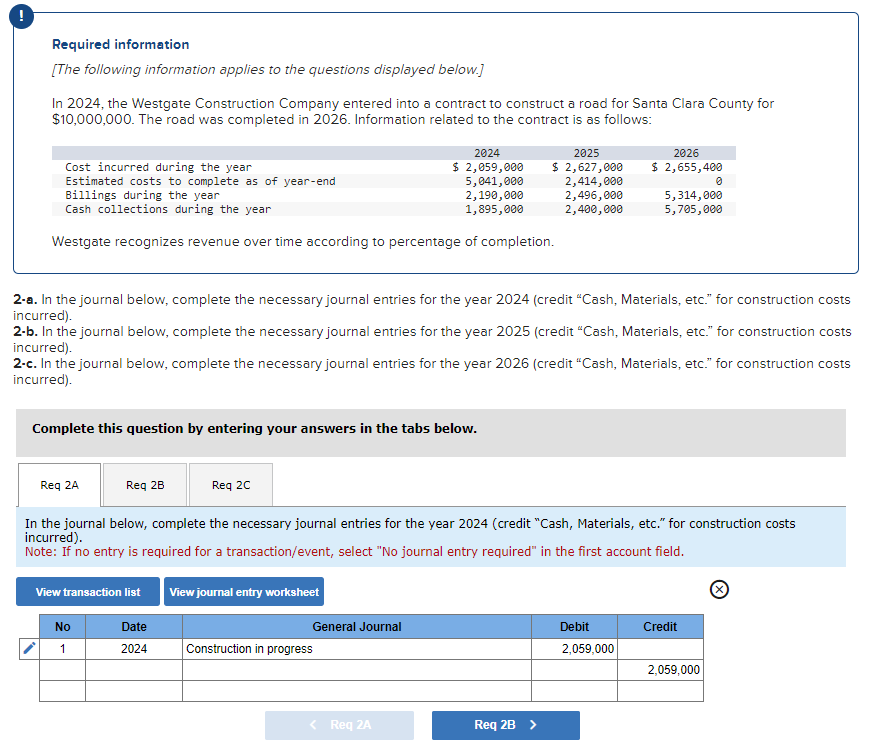Click the Required information heading
The image size is (886, 749).
click(x=120, y=44)
